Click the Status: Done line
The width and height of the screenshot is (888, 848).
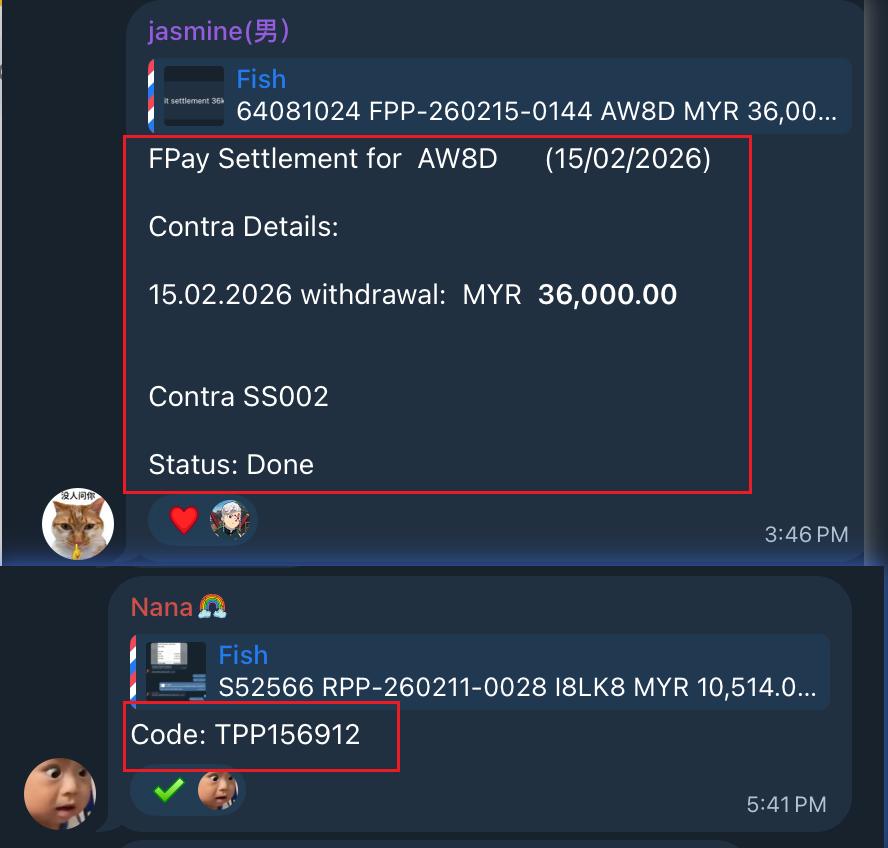click(231, 465)
